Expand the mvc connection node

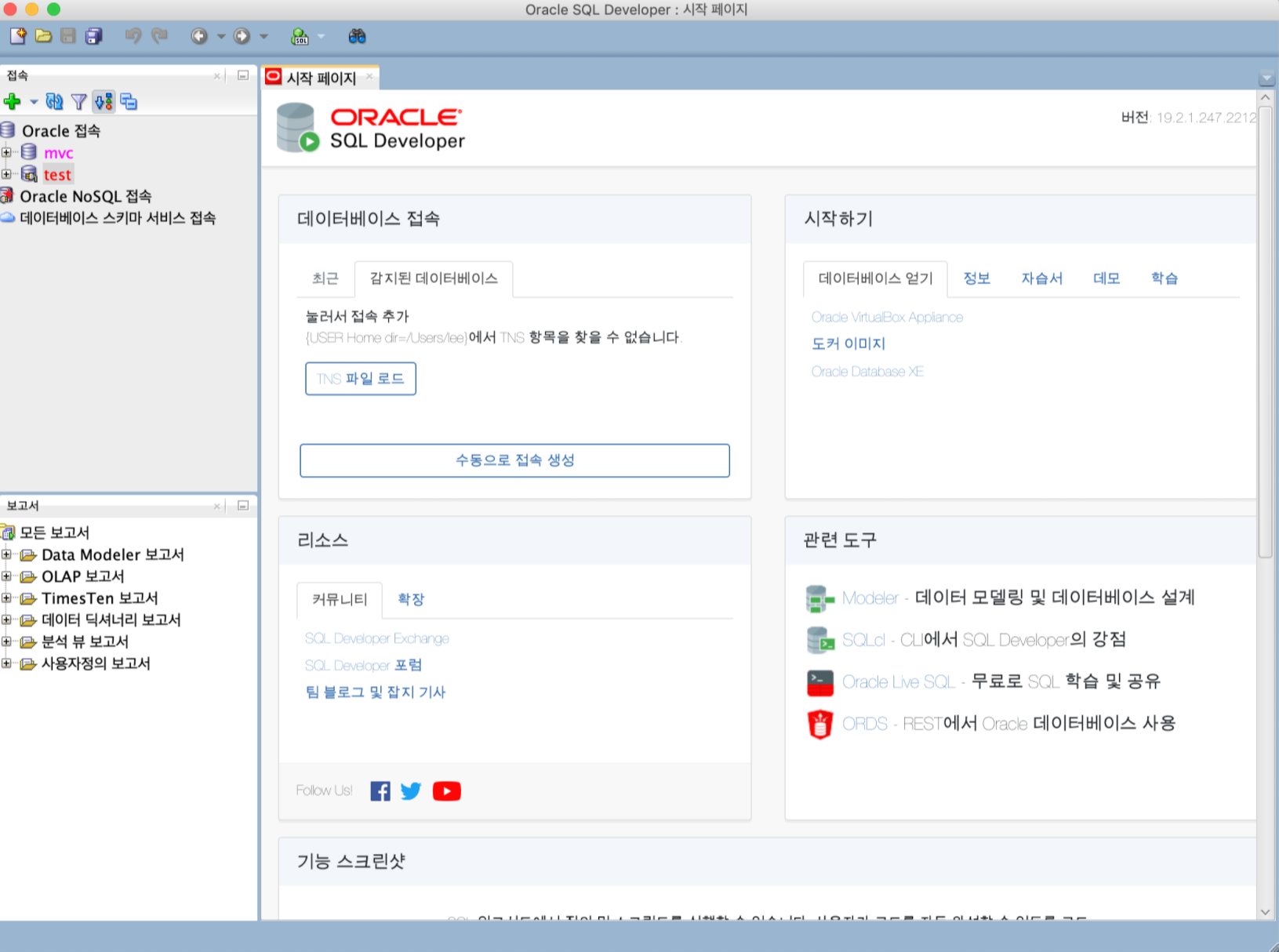6,152
